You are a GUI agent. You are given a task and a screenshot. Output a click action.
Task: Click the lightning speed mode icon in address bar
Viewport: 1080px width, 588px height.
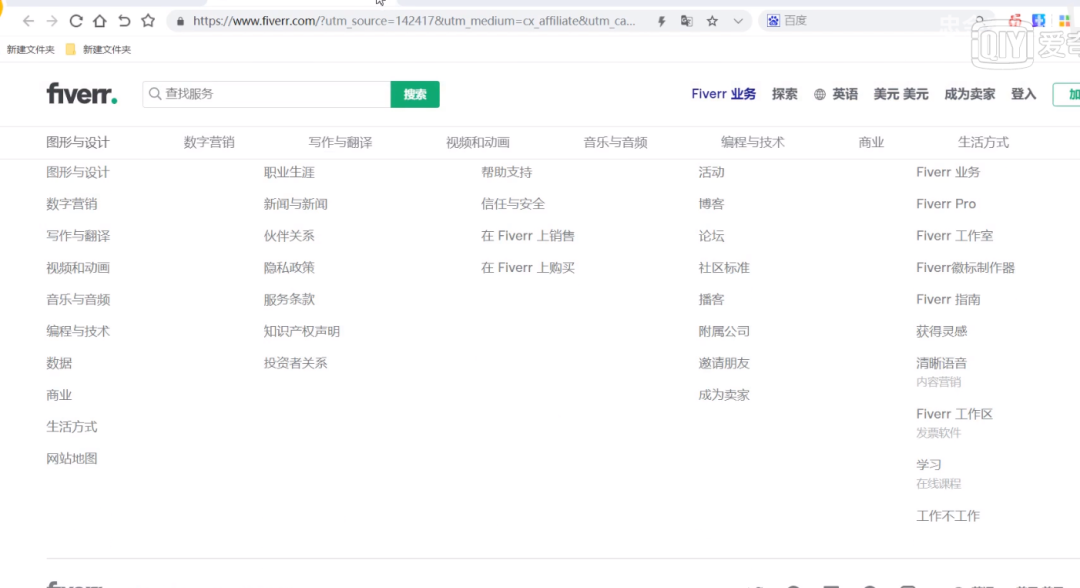tap(662, 21)
